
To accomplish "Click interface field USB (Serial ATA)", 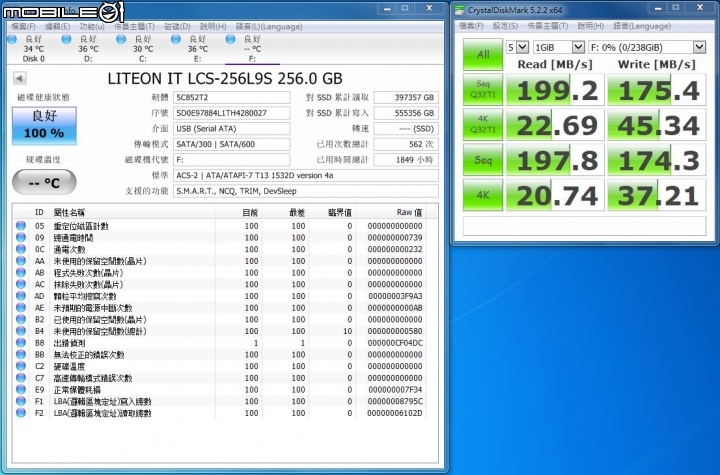I will [x=231, y=129].
